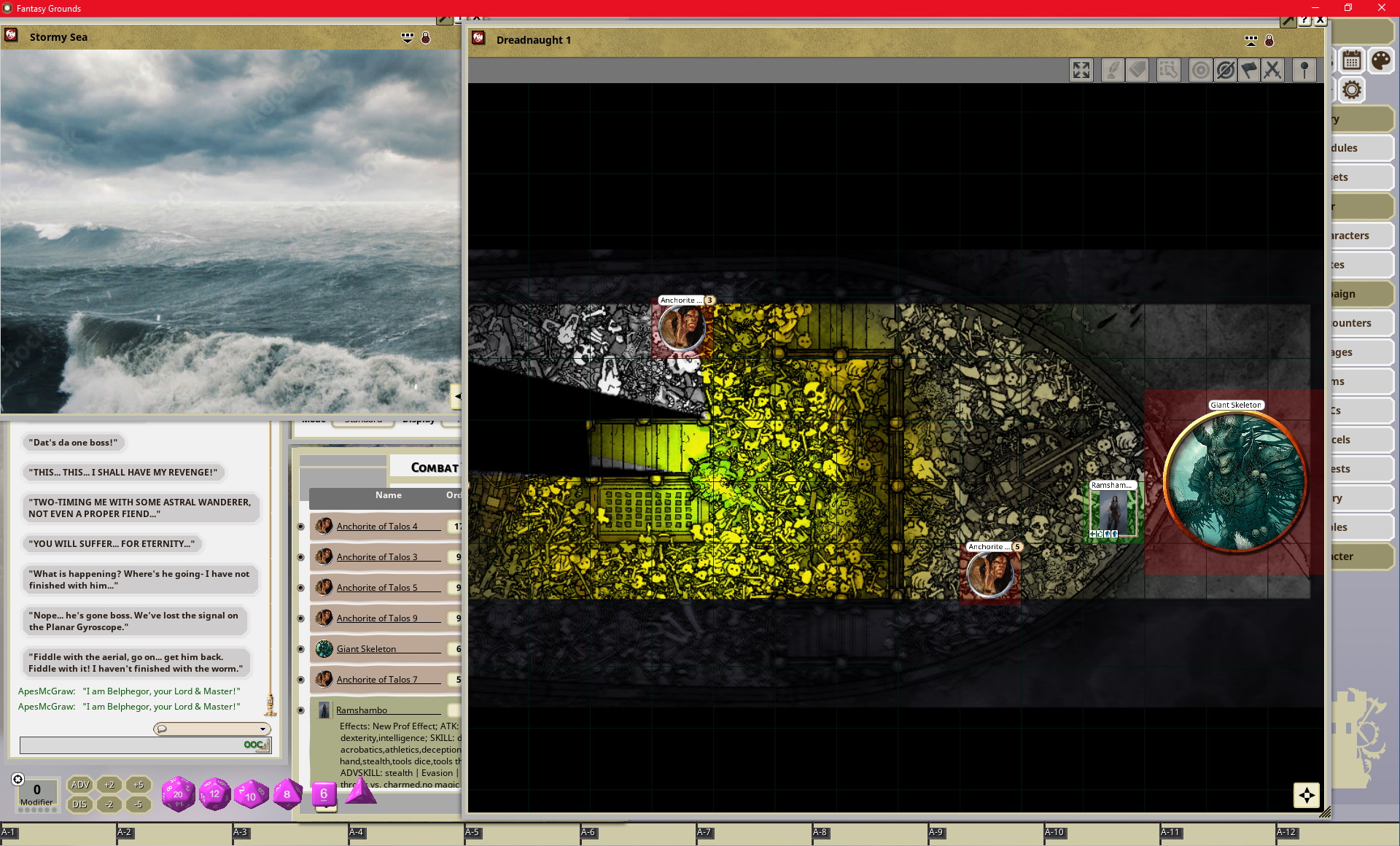Select Anchorite token numbered 5 on map
Image resolution: width=1400 pixels, height=846 pixels.
click(x=990, y=575)
